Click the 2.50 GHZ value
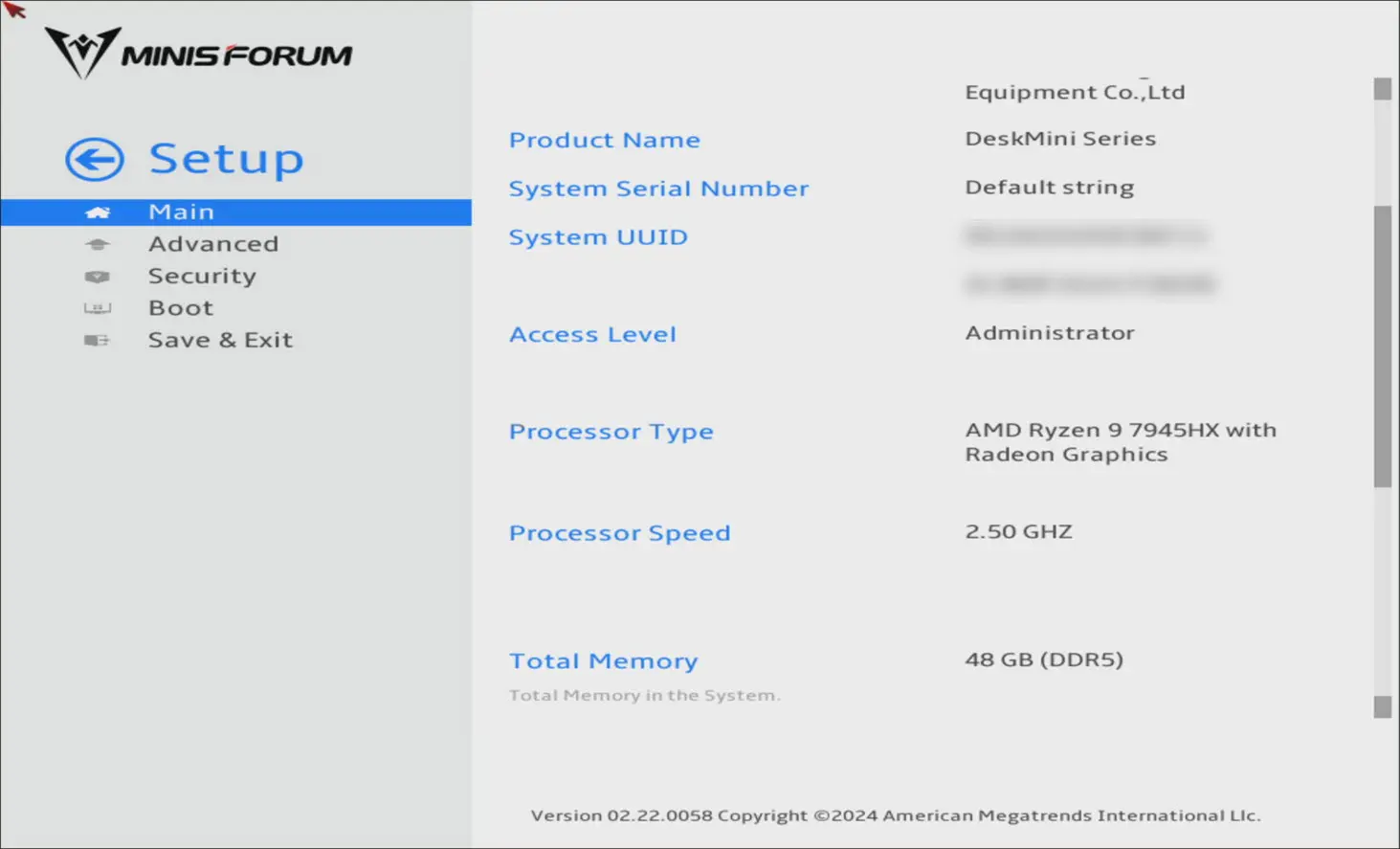1400x849 pixels. (x=1018, y=531)
